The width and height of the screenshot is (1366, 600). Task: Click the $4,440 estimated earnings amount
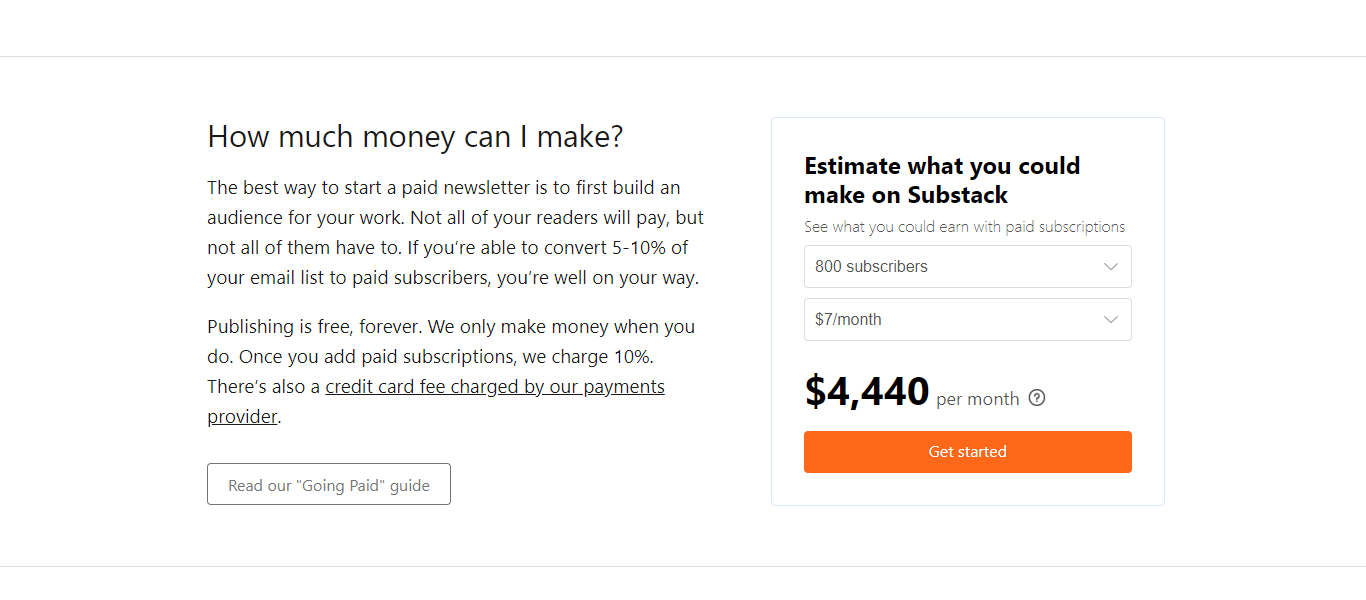tap(867, 391)
